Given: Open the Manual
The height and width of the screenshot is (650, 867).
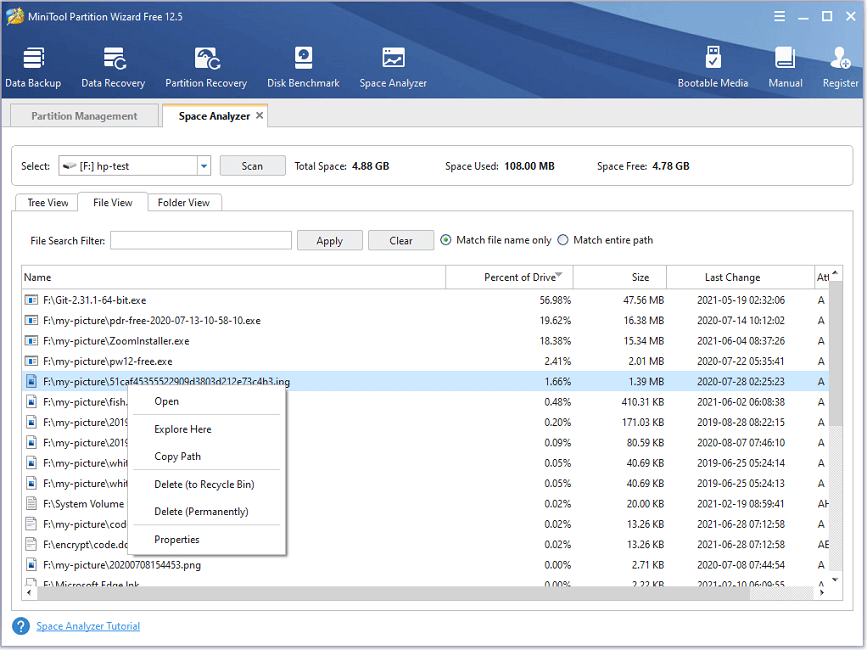Looking at the screenshot, I should [785, 67].
